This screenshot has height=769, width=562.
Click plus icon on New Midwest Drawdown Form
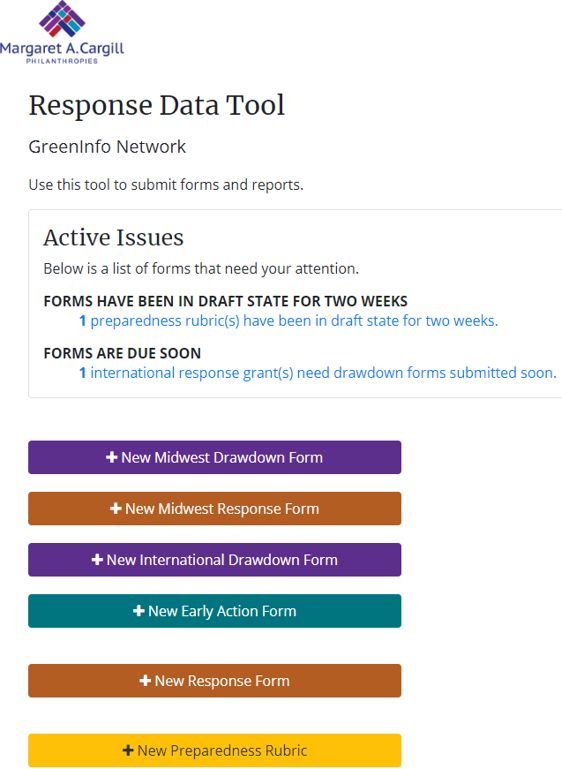pyautogui.click(x=111, y=457)
